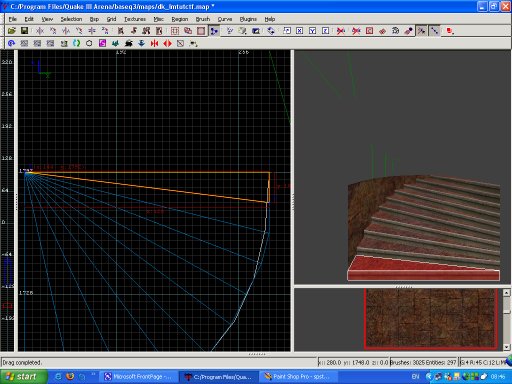This screenshot has height=384, width=512.
Task: Open the Plugins menu
Action: [x=248, y=19]
